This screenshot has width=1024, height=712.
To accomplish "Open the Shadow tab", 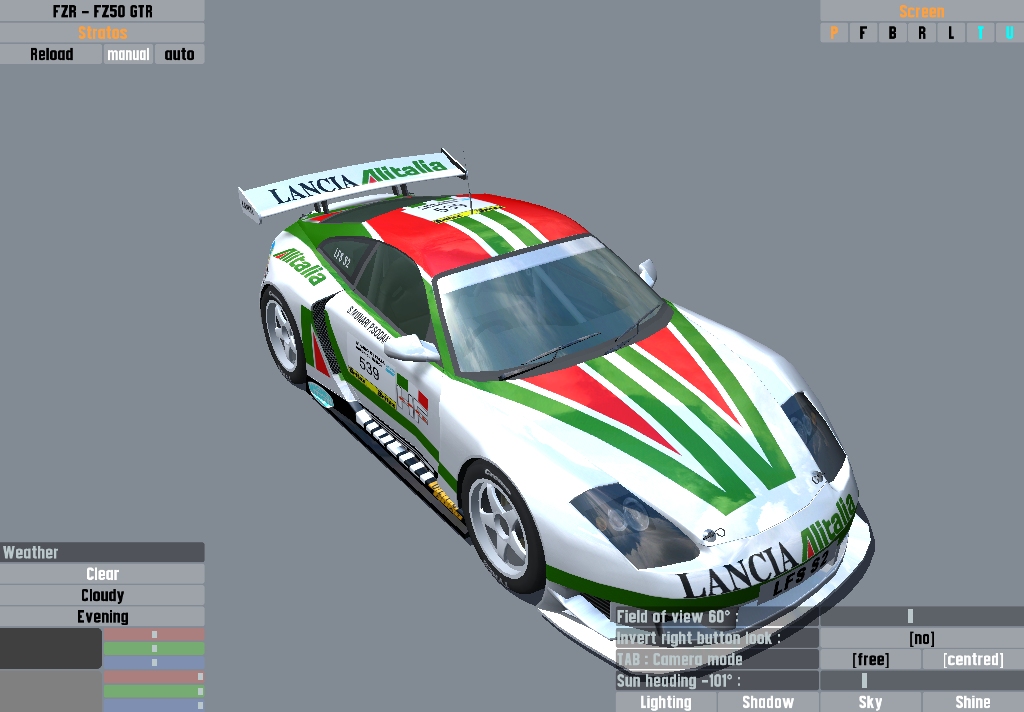I will 768,702.
